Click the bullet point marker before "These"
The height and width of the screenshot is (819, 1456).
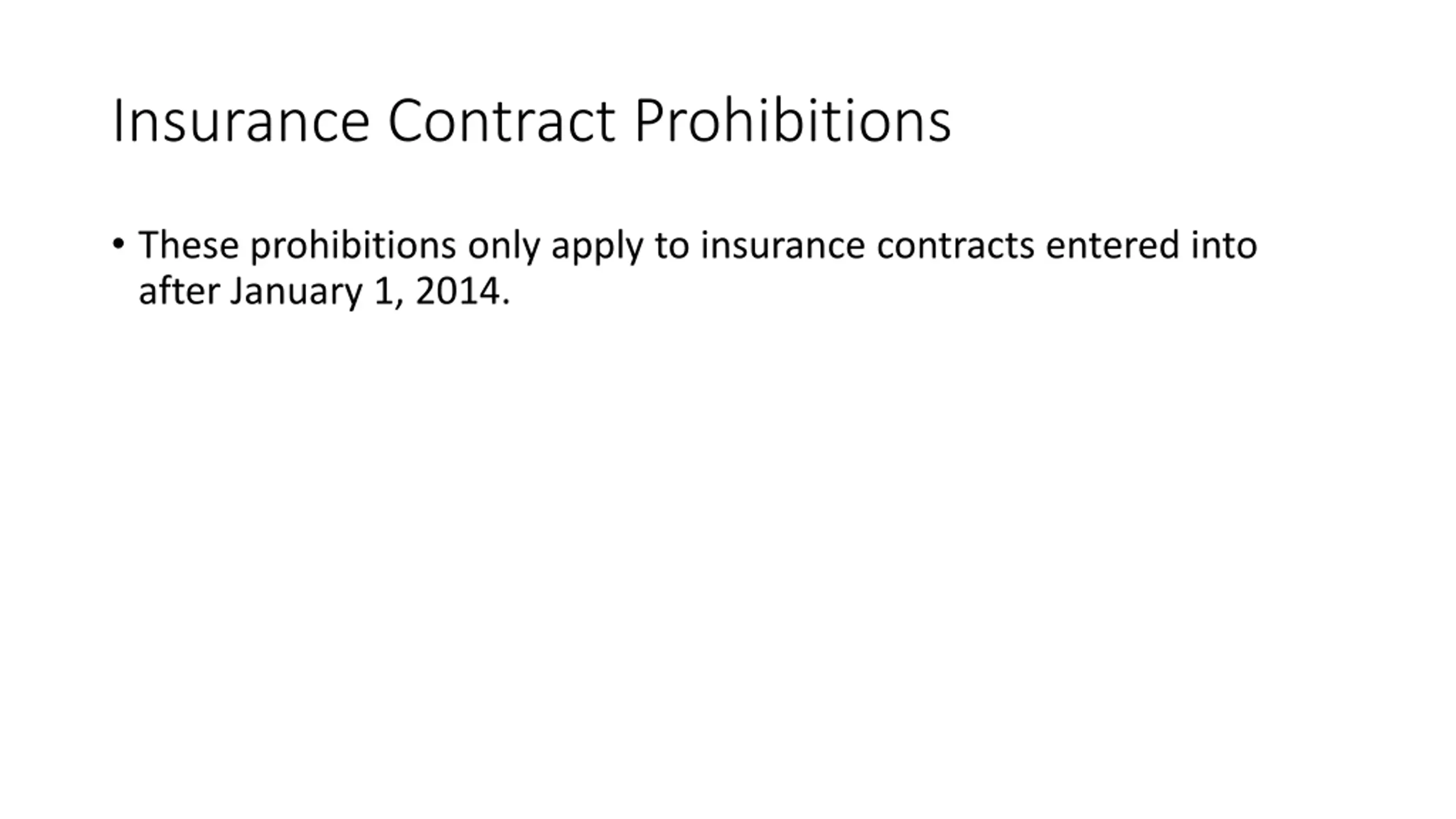click(x=118, y=245)
